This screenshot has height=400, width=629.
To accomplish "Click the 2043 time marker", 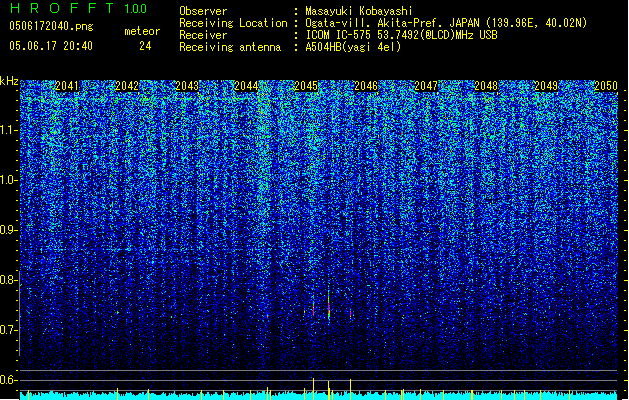I will click(187, 86).
